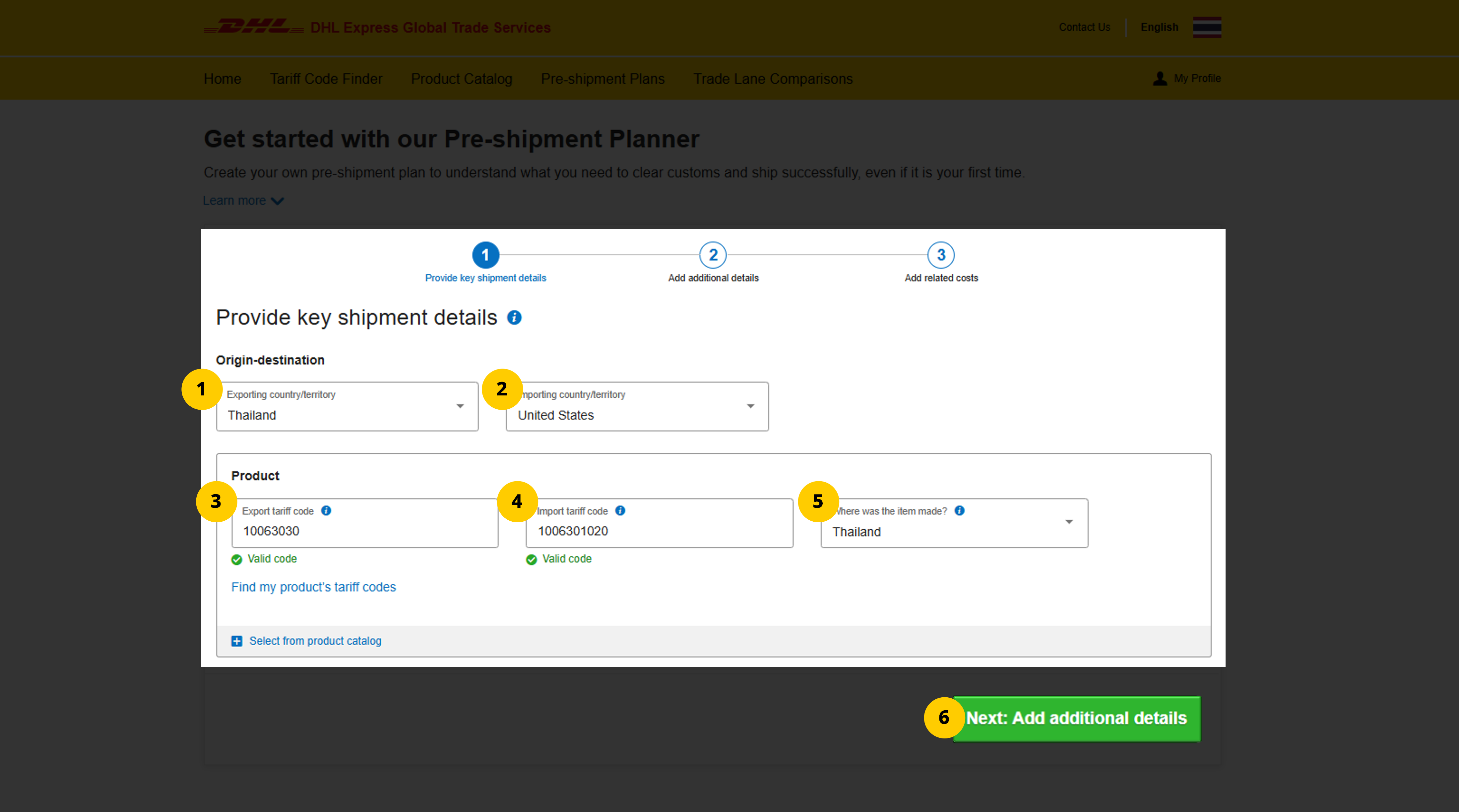
Task: Click the plus icon for Select from product catalog
Action: tap(237, 641)
